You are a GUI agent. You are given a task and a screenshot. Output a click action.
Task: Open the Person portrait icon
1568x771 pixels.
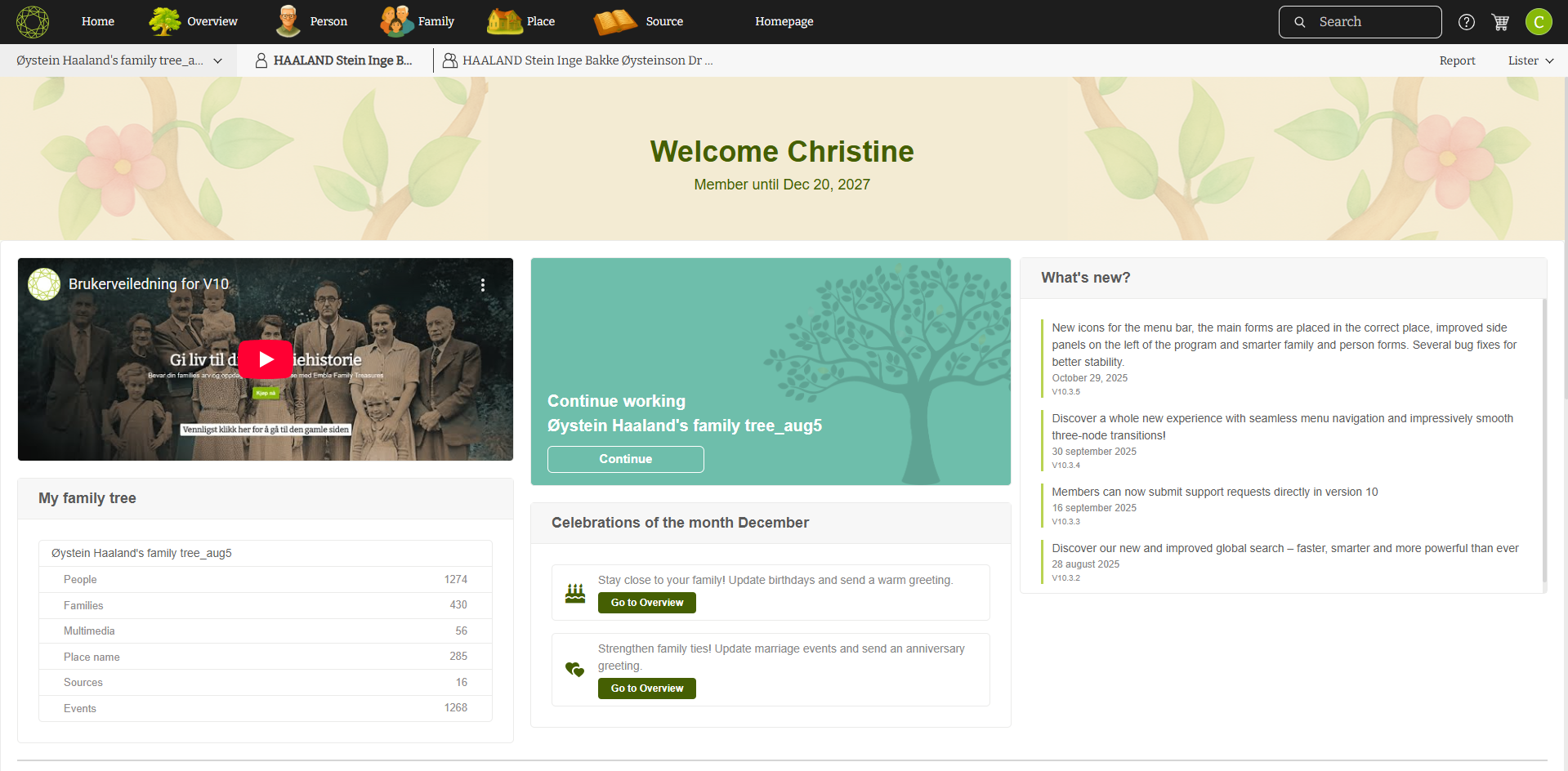288,22
